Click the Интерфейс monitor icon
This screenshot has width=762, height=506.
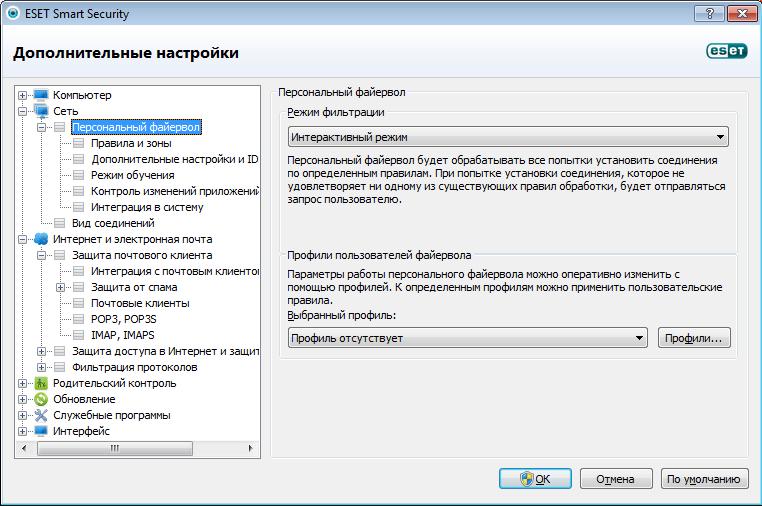coord(41,431)
